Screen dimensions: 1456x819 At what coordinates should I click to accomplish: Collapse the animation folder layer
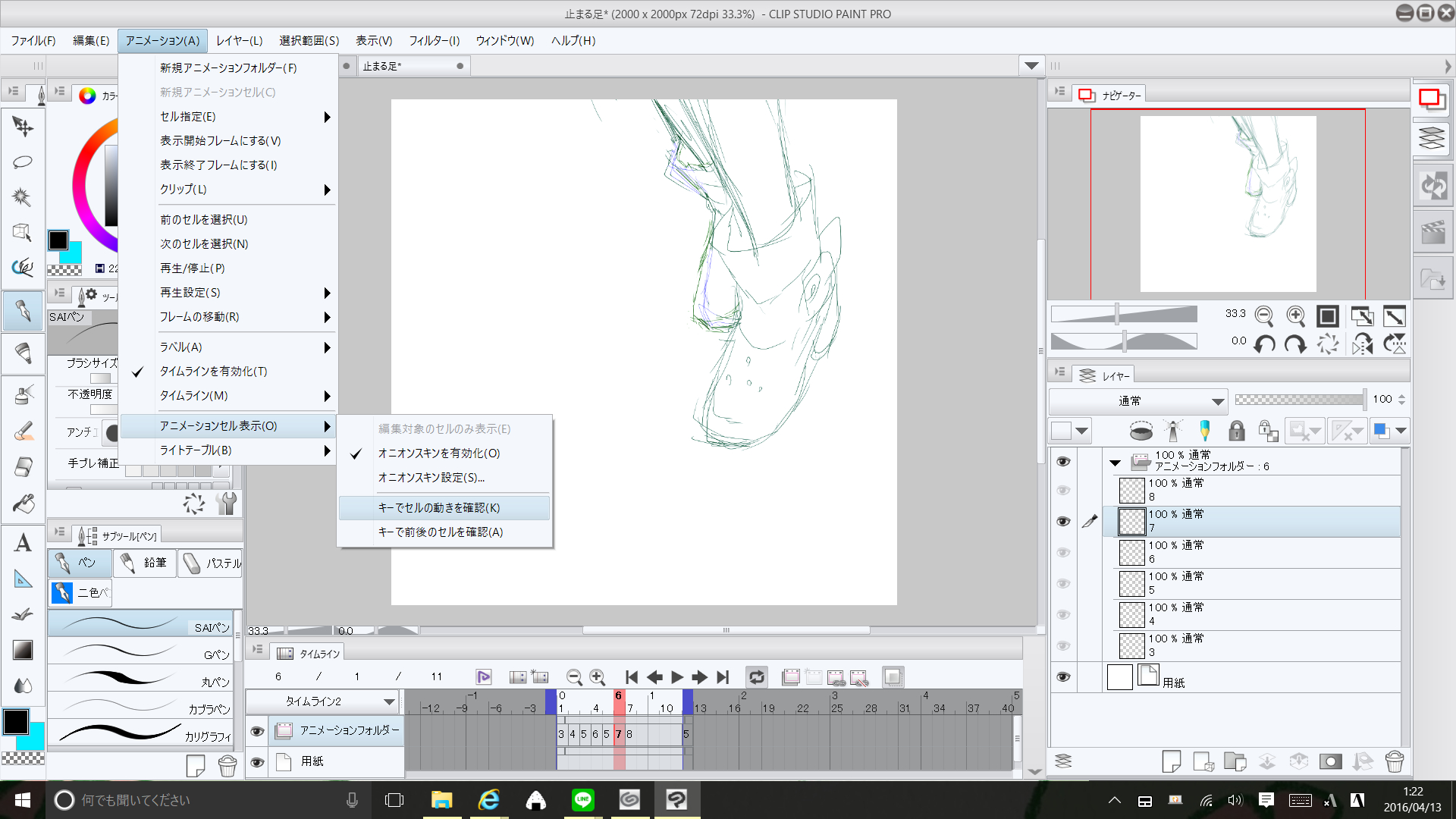1115,462
